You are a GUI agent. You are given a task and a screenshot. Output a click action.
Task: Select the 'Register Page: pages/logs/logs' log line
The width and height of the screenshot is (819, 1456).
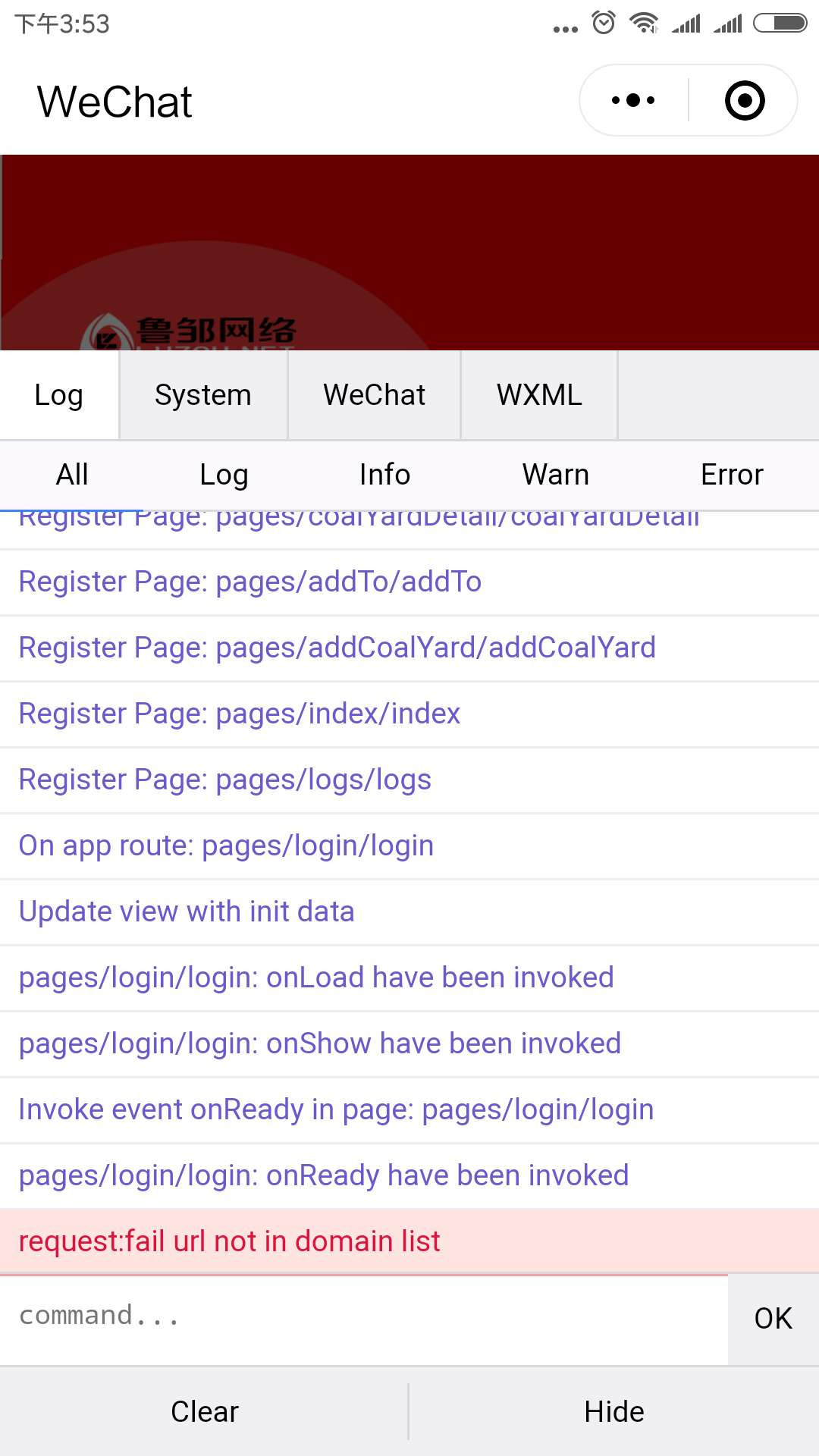[x=409, y=780]
